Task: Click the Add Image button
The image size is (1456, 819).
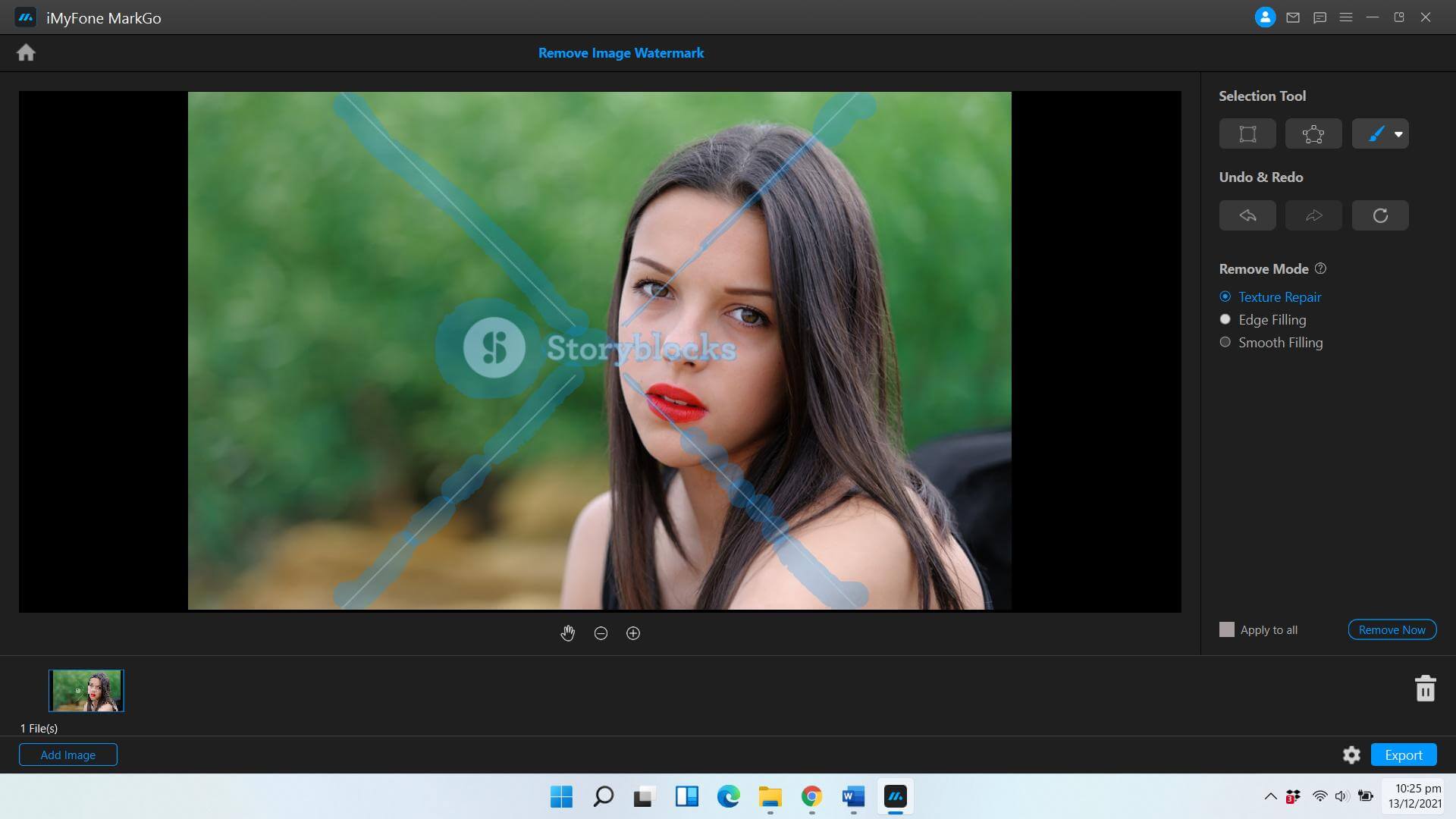Action: pos(67,754)
